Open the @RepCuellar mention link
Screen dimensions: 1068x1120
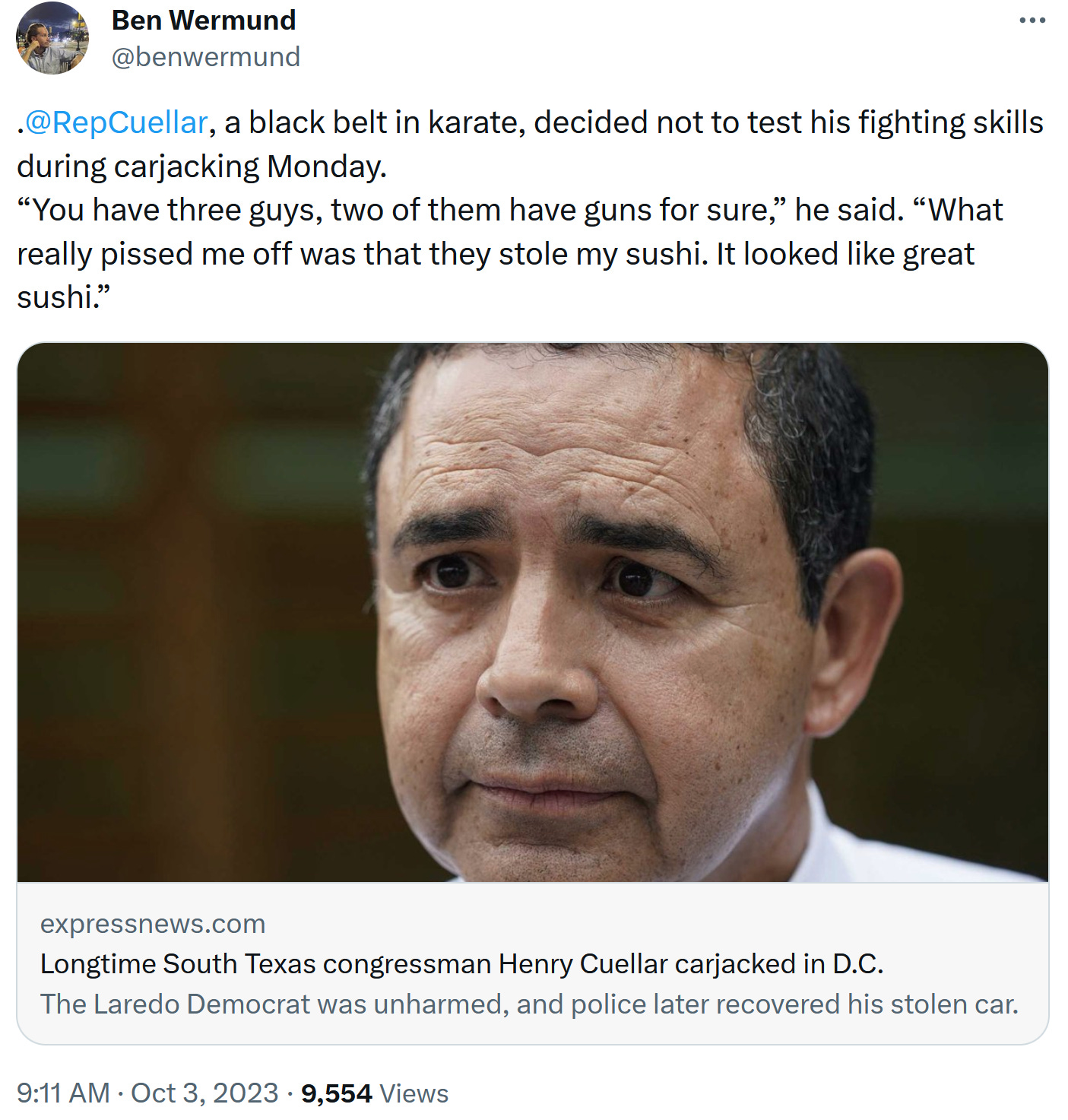click(x=116, y=122)
